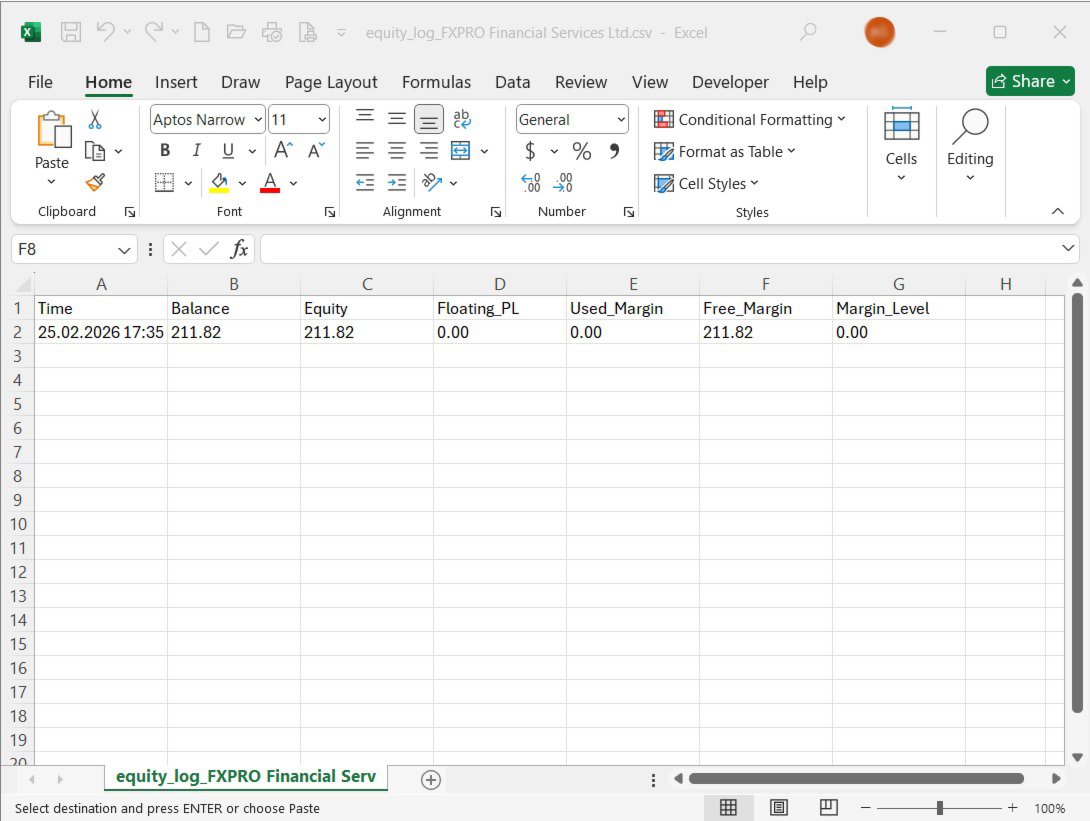Click the Open folder icon
The width and height of the screenshot is (1090, 821).
tap(236, 32)
